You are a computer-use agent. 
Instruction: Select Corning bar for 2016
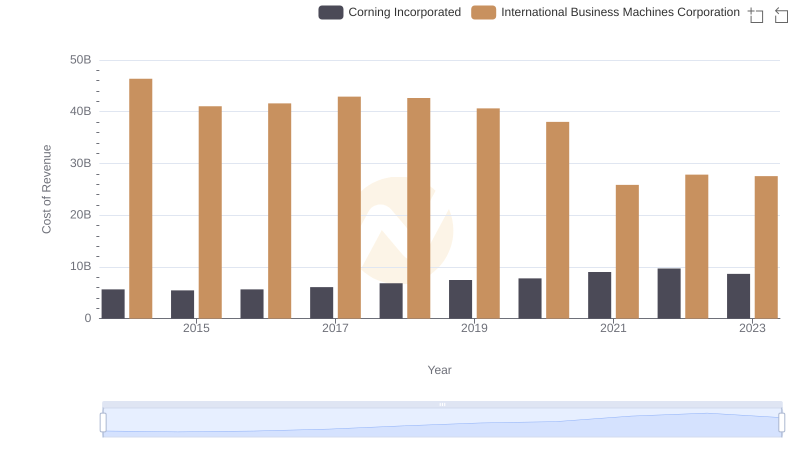[x=252, y=304]
